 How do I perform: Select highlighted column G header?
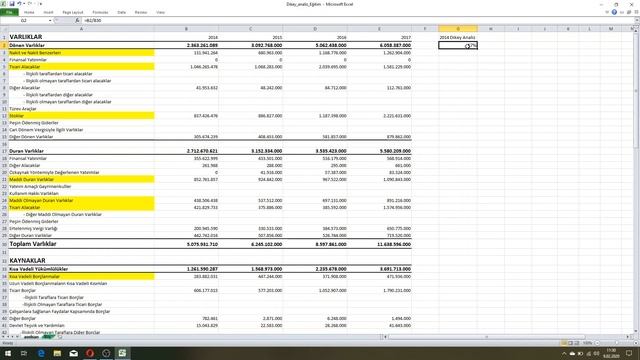click(458, 29)
